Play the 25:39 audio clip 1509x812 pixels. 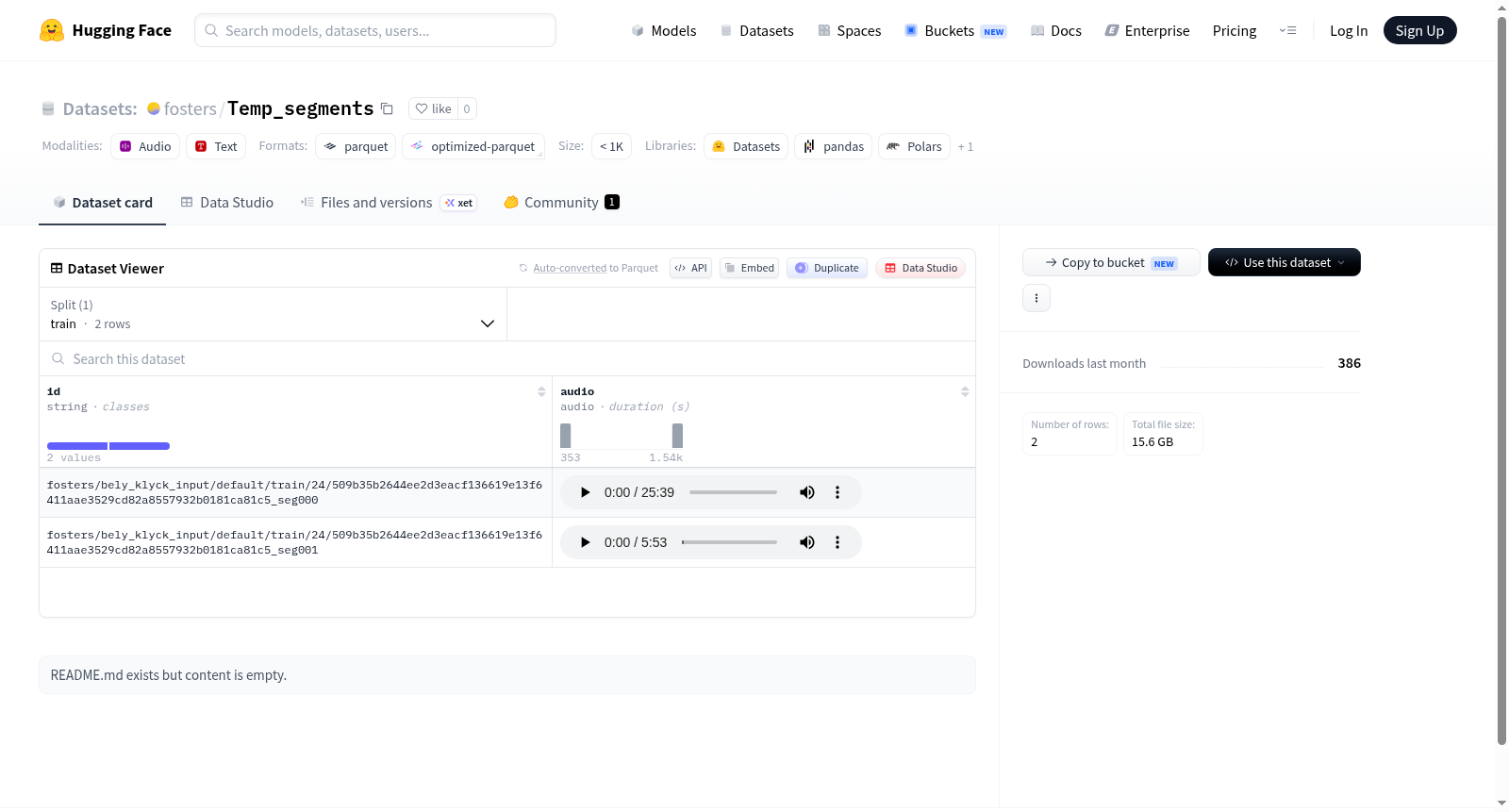[x=585, y=492]
